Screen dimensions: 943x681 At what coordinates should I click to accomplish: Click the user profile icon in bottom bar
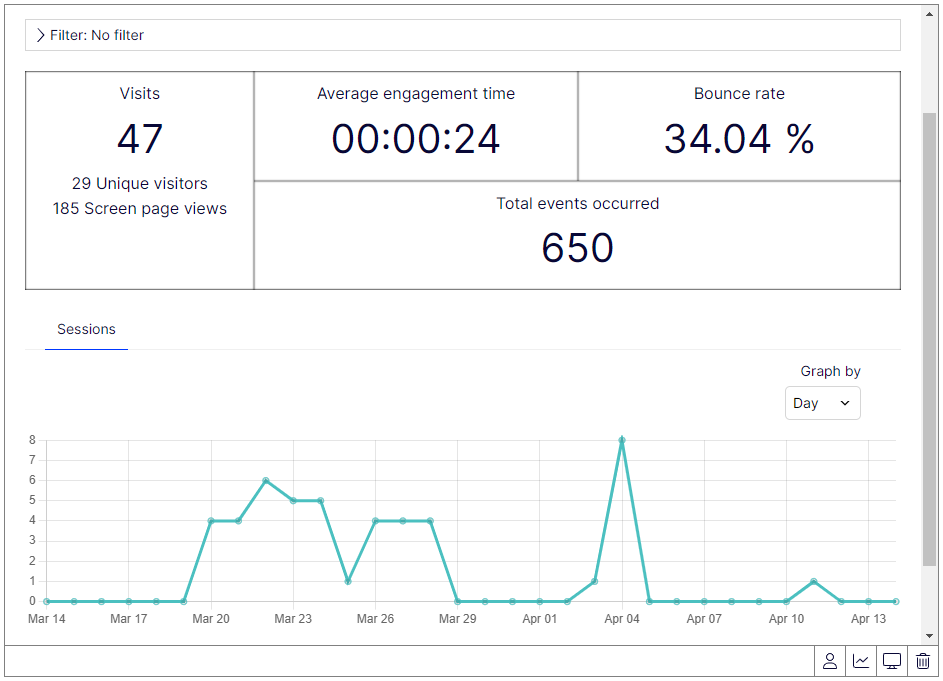click(830, 661)
